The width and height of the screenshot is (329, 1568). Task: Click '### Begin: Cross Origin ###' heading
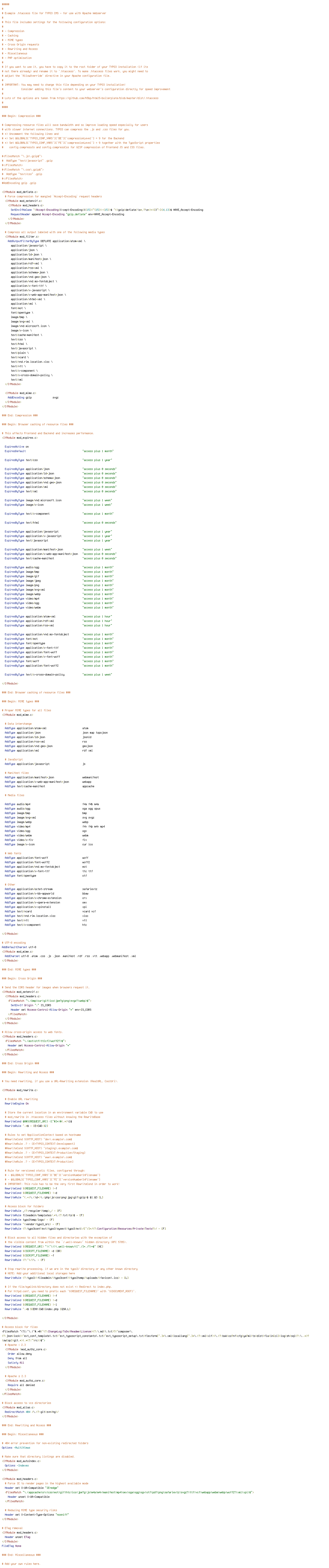(x=22, y=978)
